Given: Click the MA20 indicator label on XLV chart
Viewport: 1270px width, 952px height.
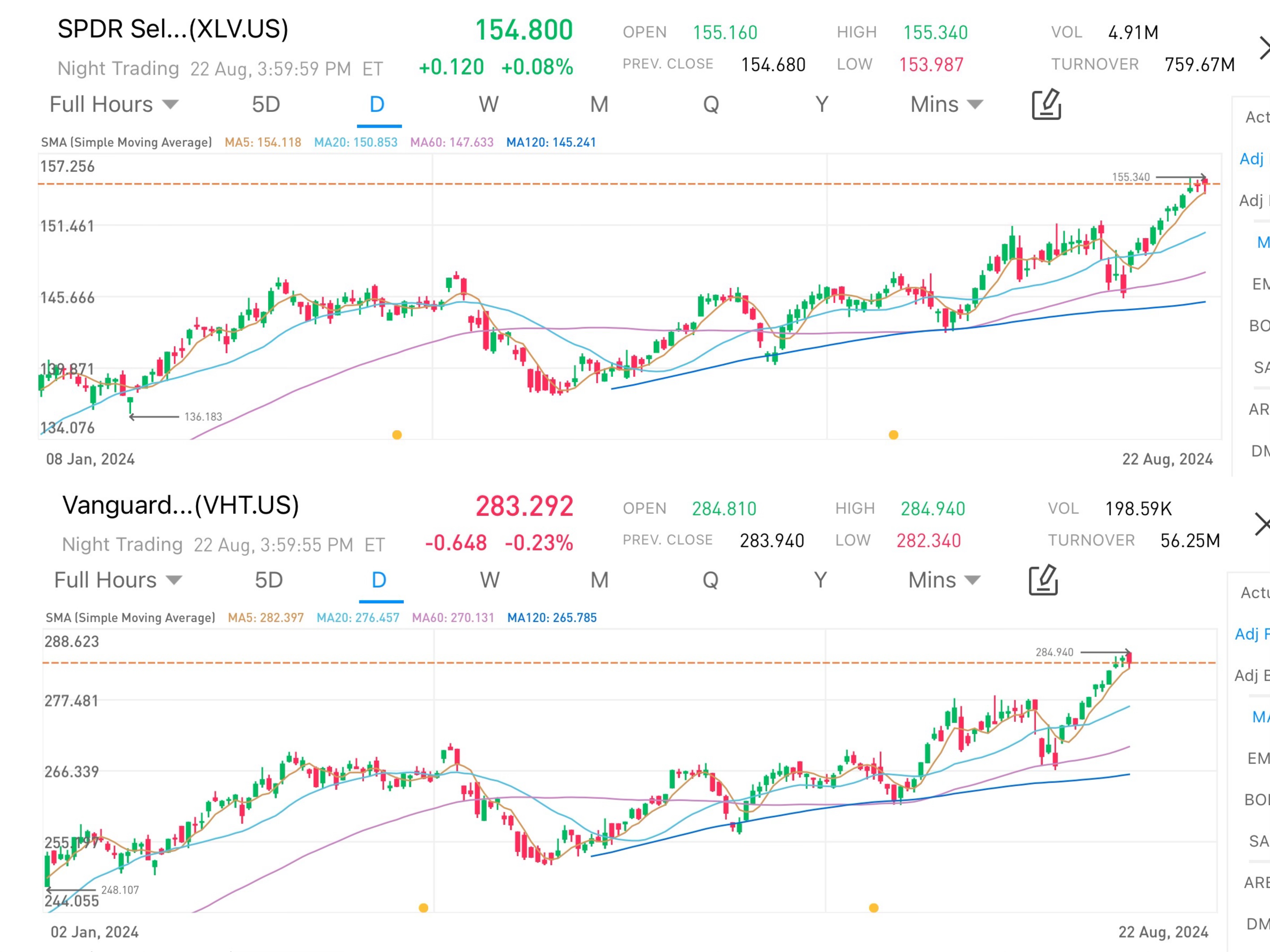Looking at the screenshot, I should coord(355,142).
